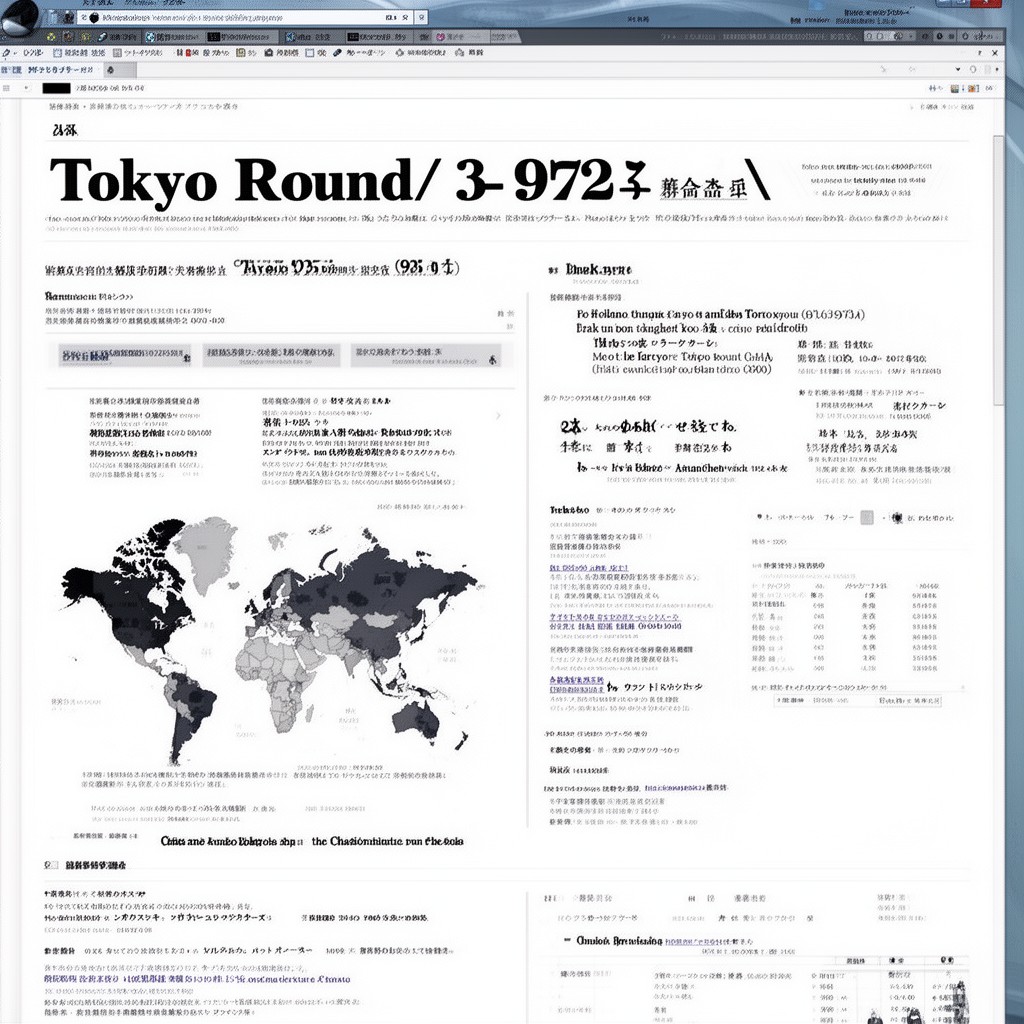The height and width of the screenshot is (1024, 1024).
Task: Click the third gray button with person icon
Action: pyautogui.click(x=426, y=356)
